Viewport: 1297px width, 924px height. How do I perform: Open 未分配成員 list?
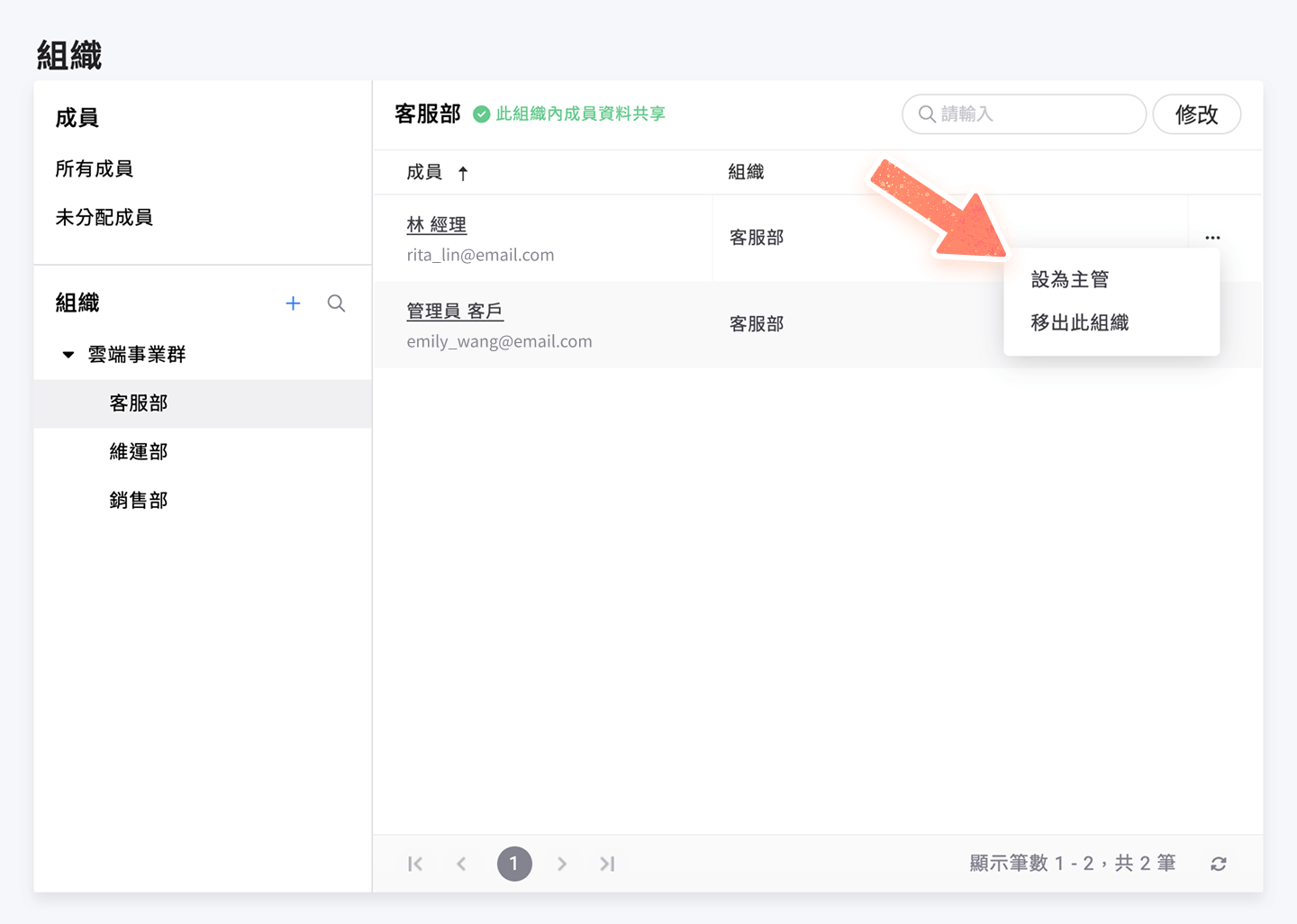click(x=104, y=217)
